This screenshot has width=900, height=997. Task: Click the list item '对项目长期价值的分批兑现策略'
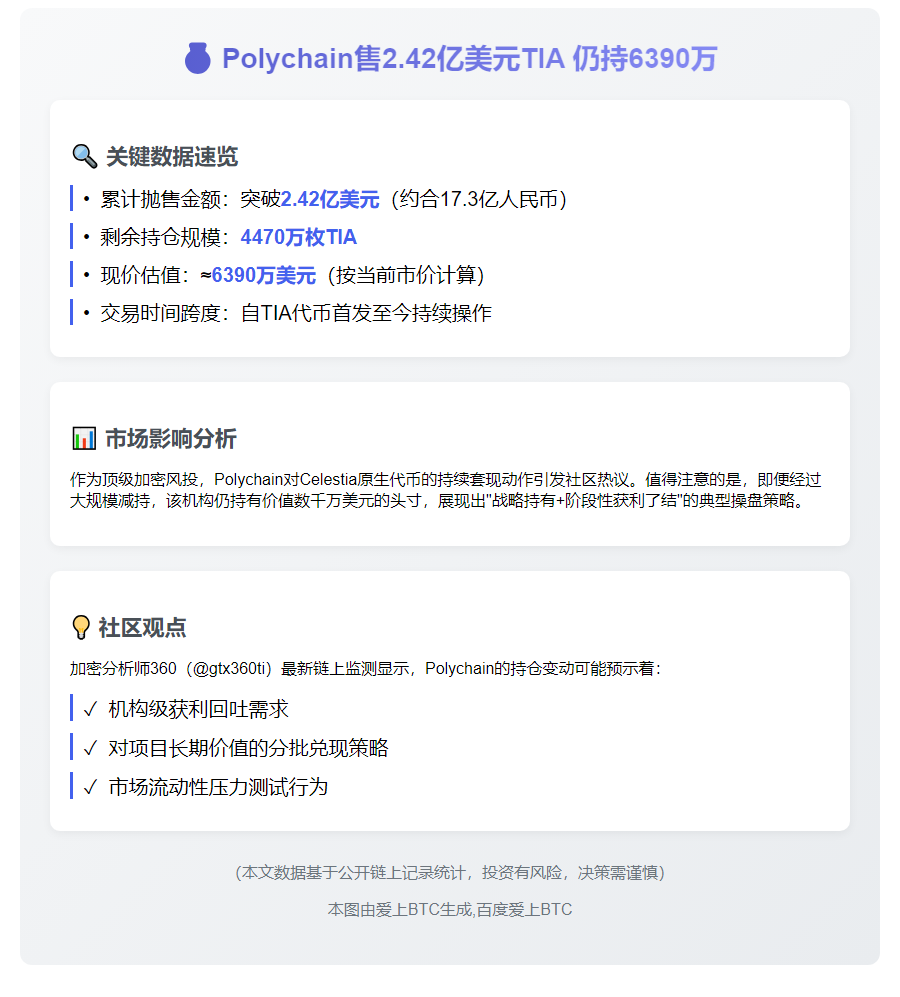tap(248, 748)
